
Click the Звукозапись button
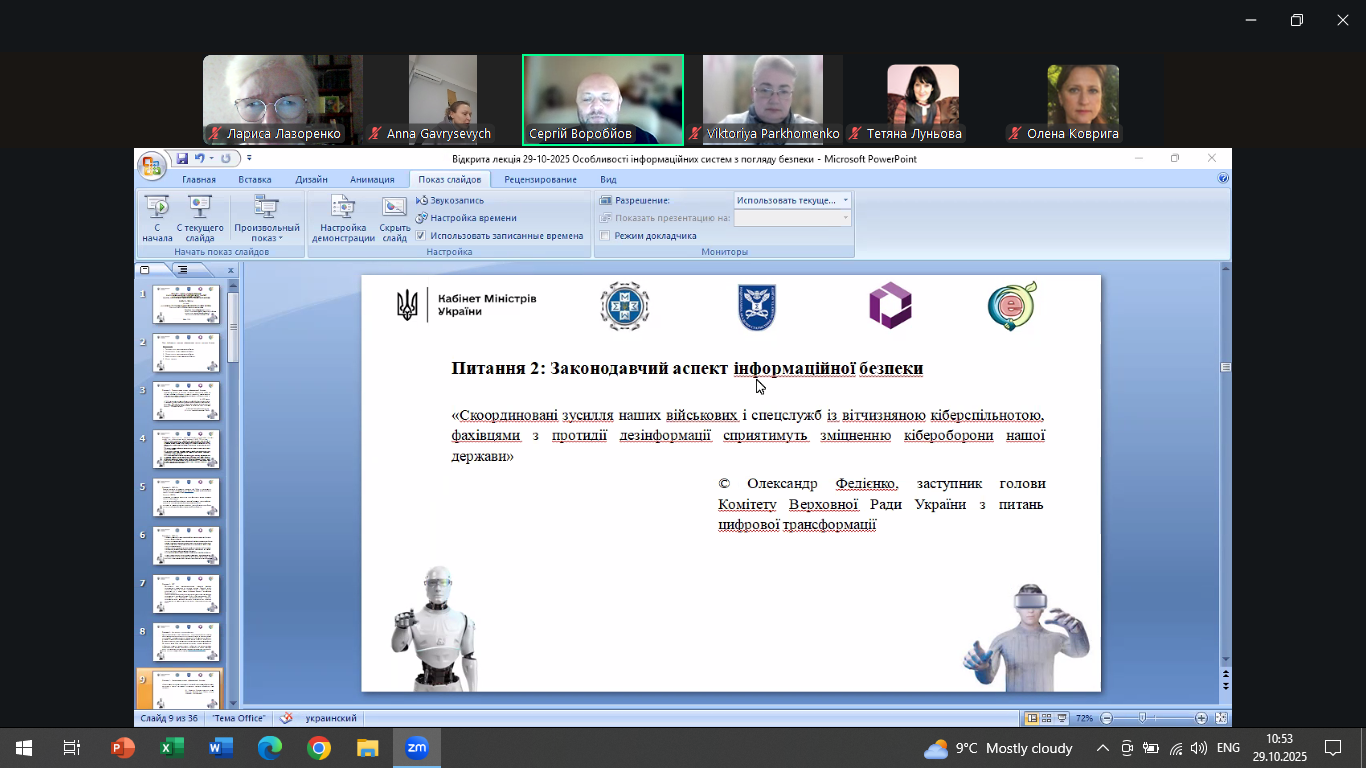[450, 200]
